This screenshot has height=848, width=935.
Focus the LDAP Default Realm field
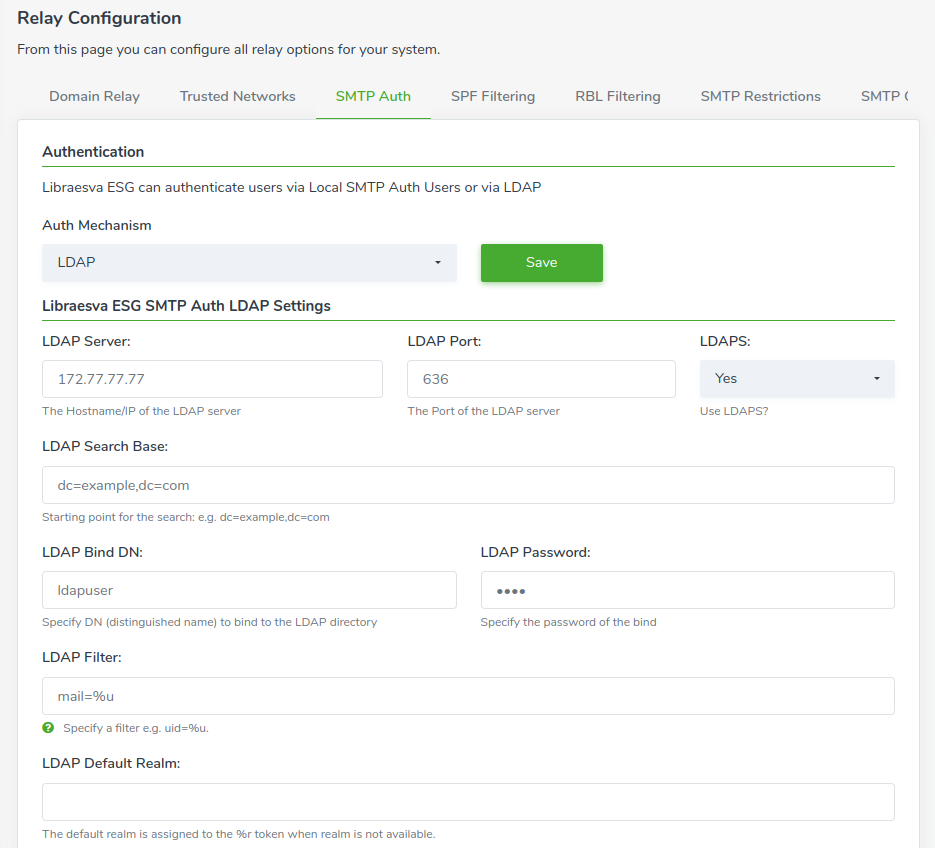(x=468, y=801)
